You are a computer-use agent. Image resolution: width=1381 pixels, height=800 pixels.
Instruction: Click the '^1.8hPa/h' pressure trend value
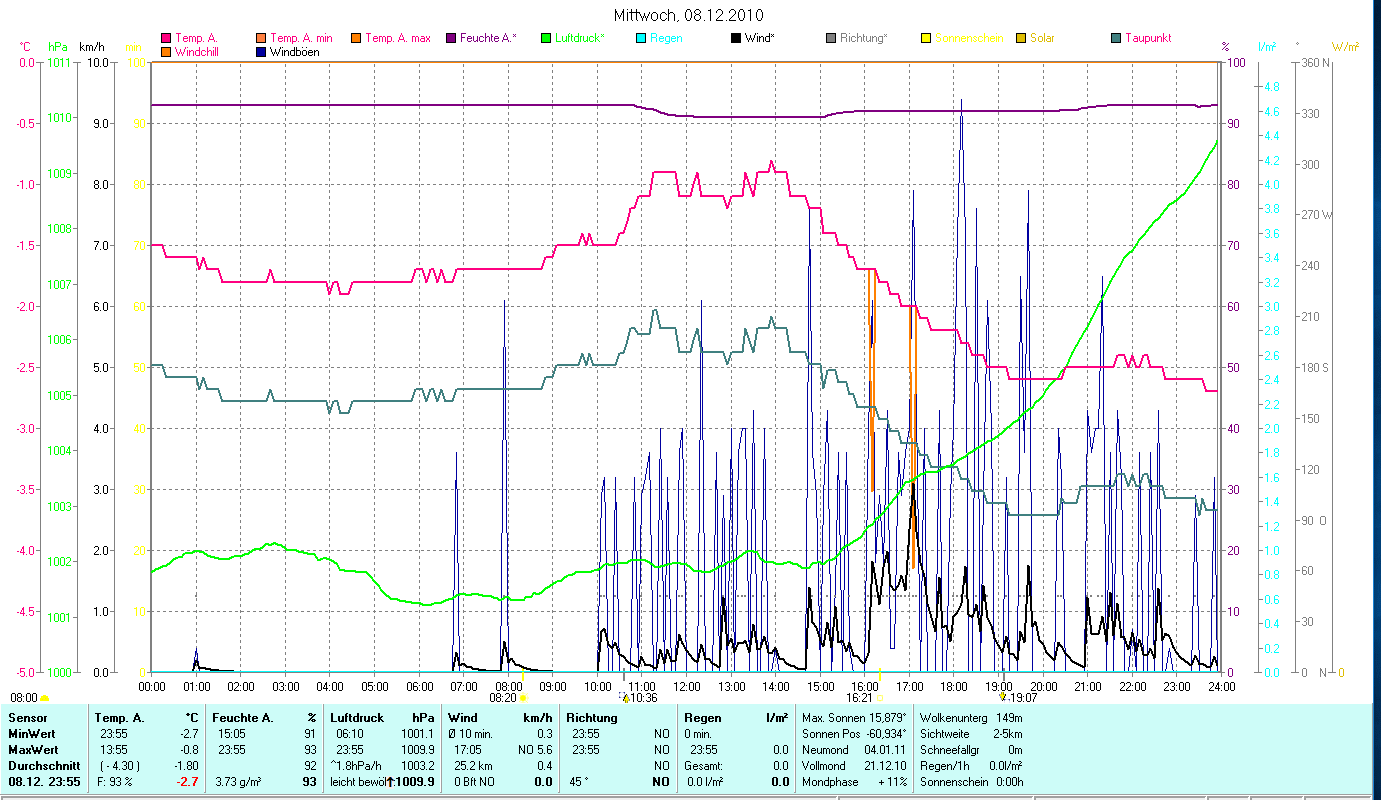point(357,766)
